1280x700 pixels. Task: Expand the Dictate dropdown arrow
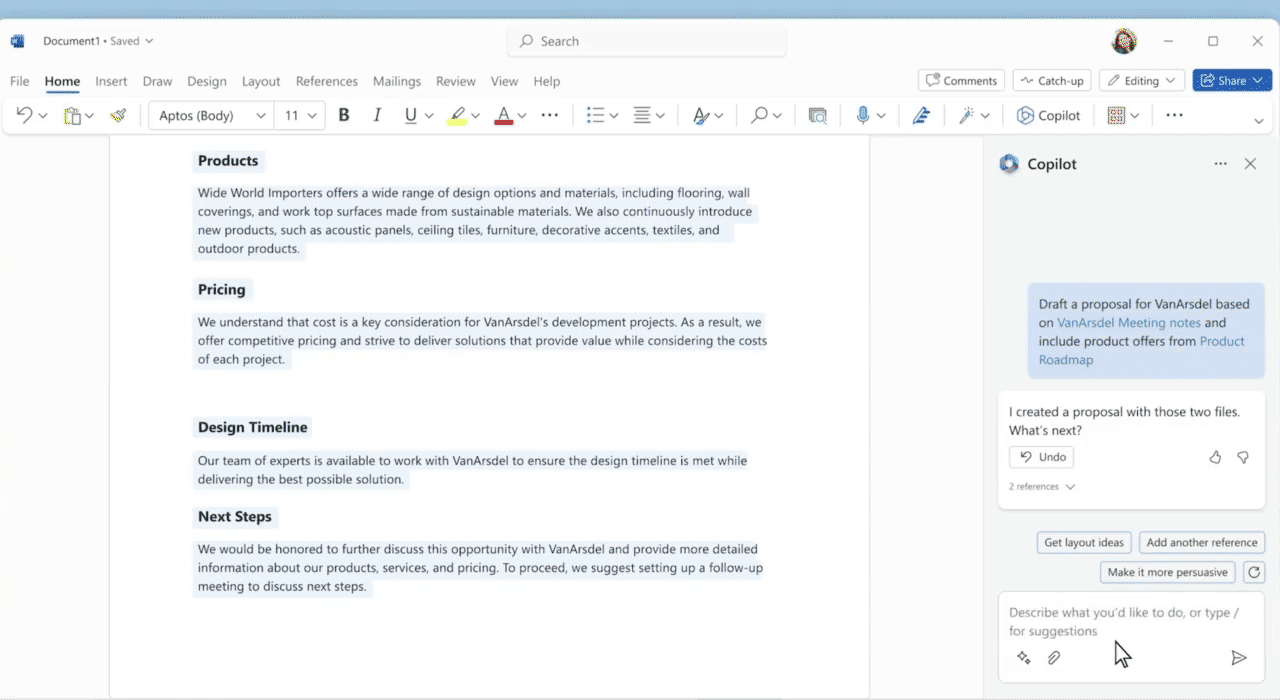pyautogui.click(x=881, y=116)
